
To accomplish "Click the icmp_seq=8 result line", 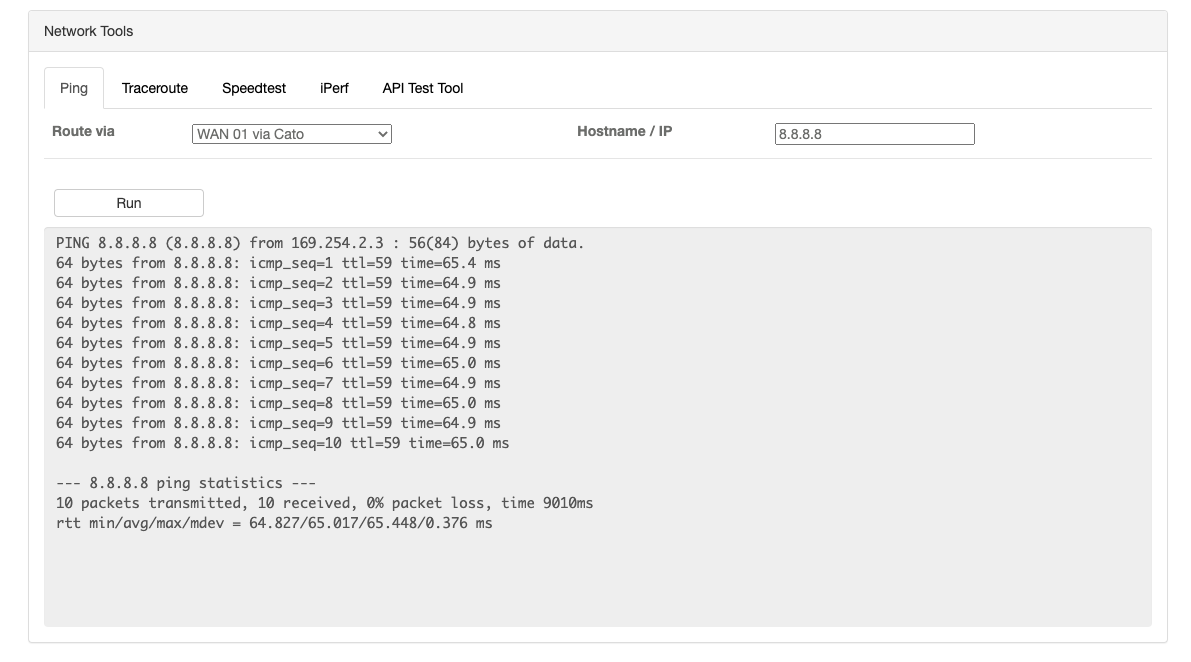I will point(278,403).
